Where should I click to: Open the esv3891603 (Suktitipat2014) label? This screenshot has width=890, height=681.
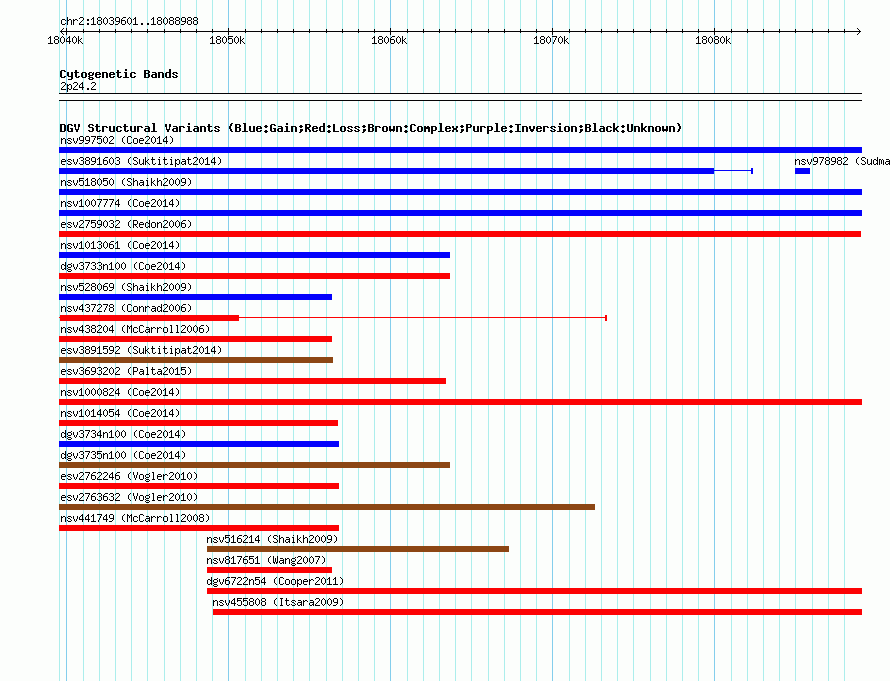(x=141, y=161)
